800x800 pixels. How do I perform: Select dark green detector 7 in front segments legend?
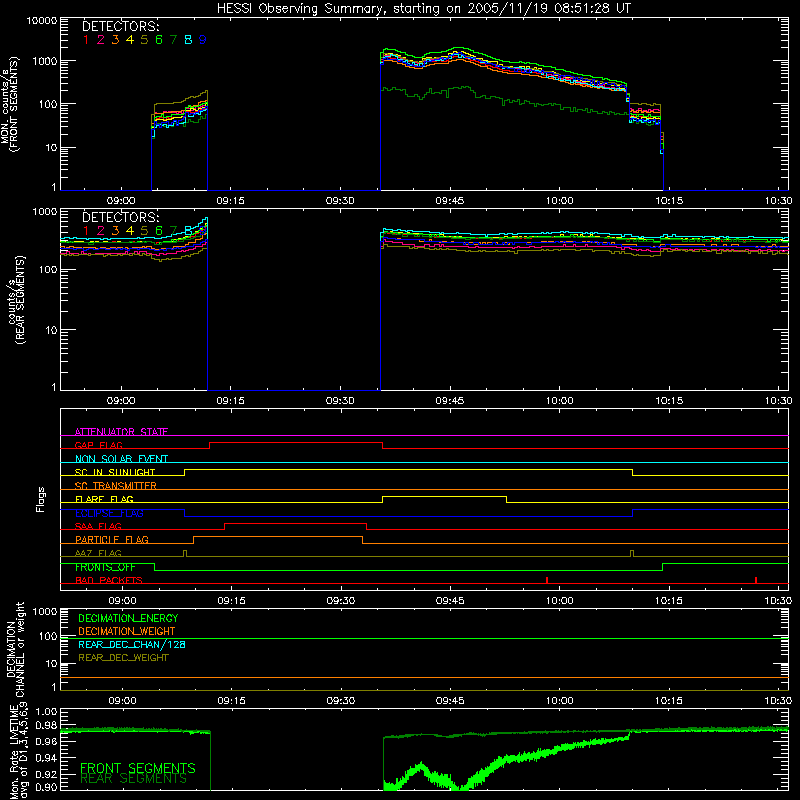173,40
